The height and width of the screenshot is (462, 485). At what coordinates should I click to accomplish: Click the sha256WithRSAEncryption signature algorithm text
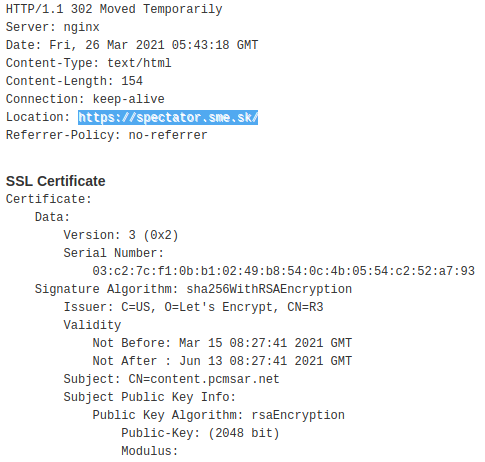point(269,289)
